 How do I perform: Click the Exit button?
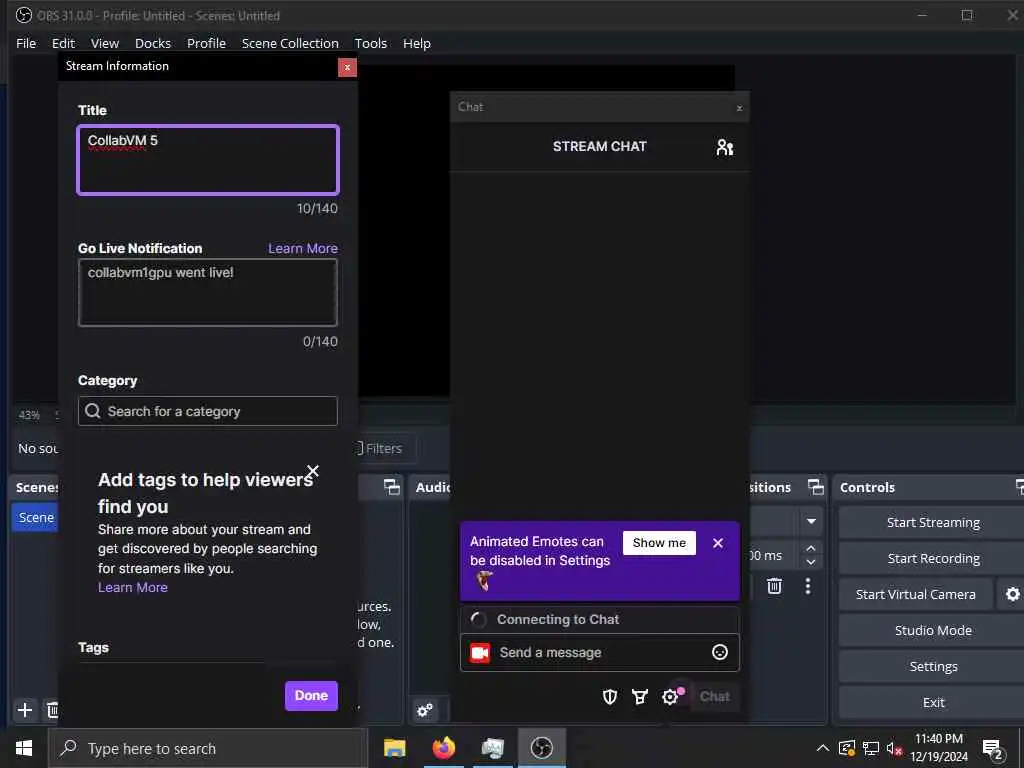pyautogui.click(x=933, y=702)
